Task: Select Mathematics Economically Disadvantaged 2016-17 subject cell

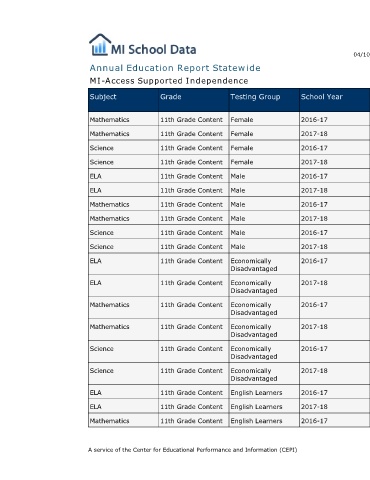Action: click(123, 308)
